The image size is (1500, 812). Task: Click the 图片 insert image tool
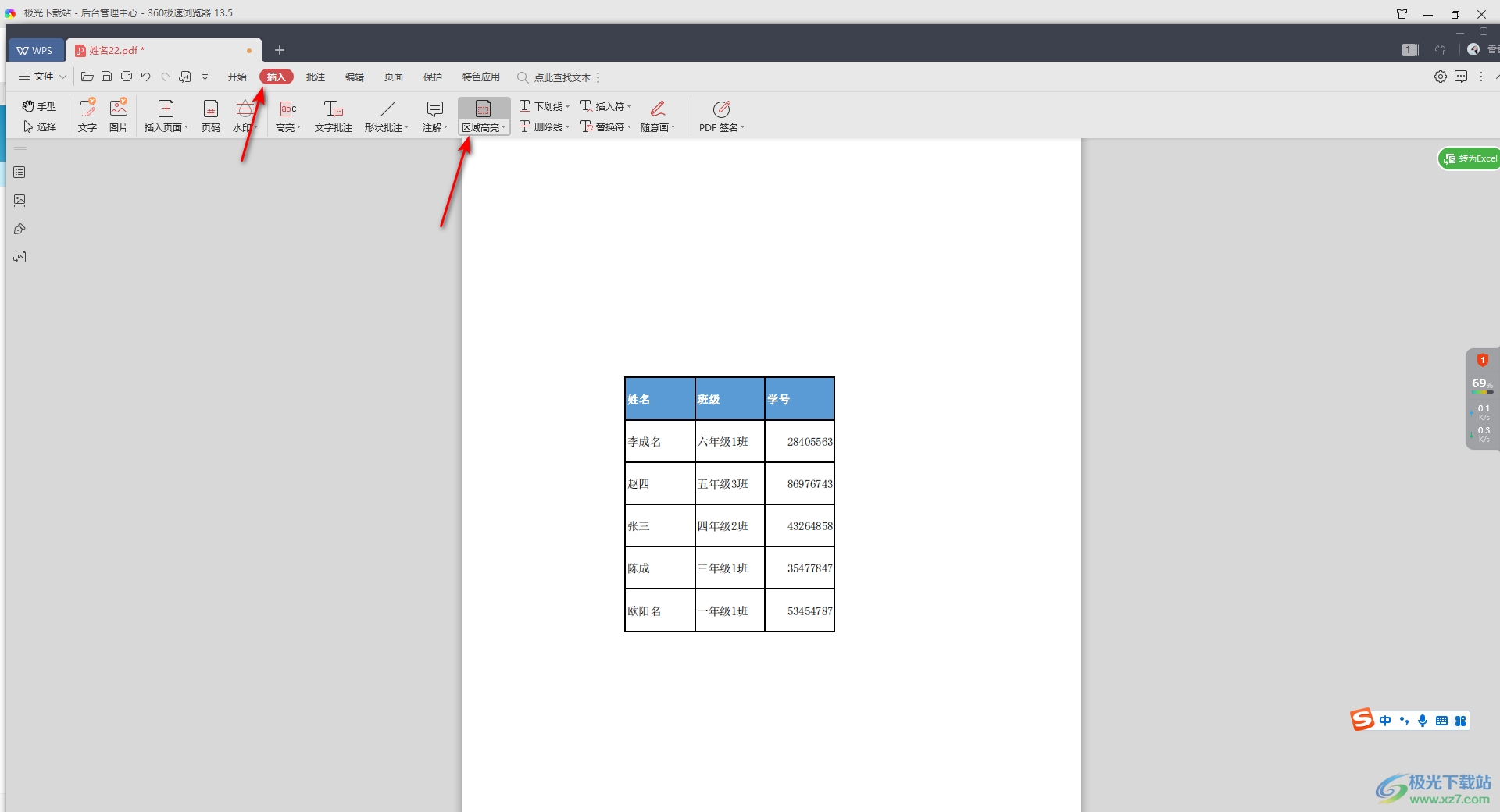[119, 116]
